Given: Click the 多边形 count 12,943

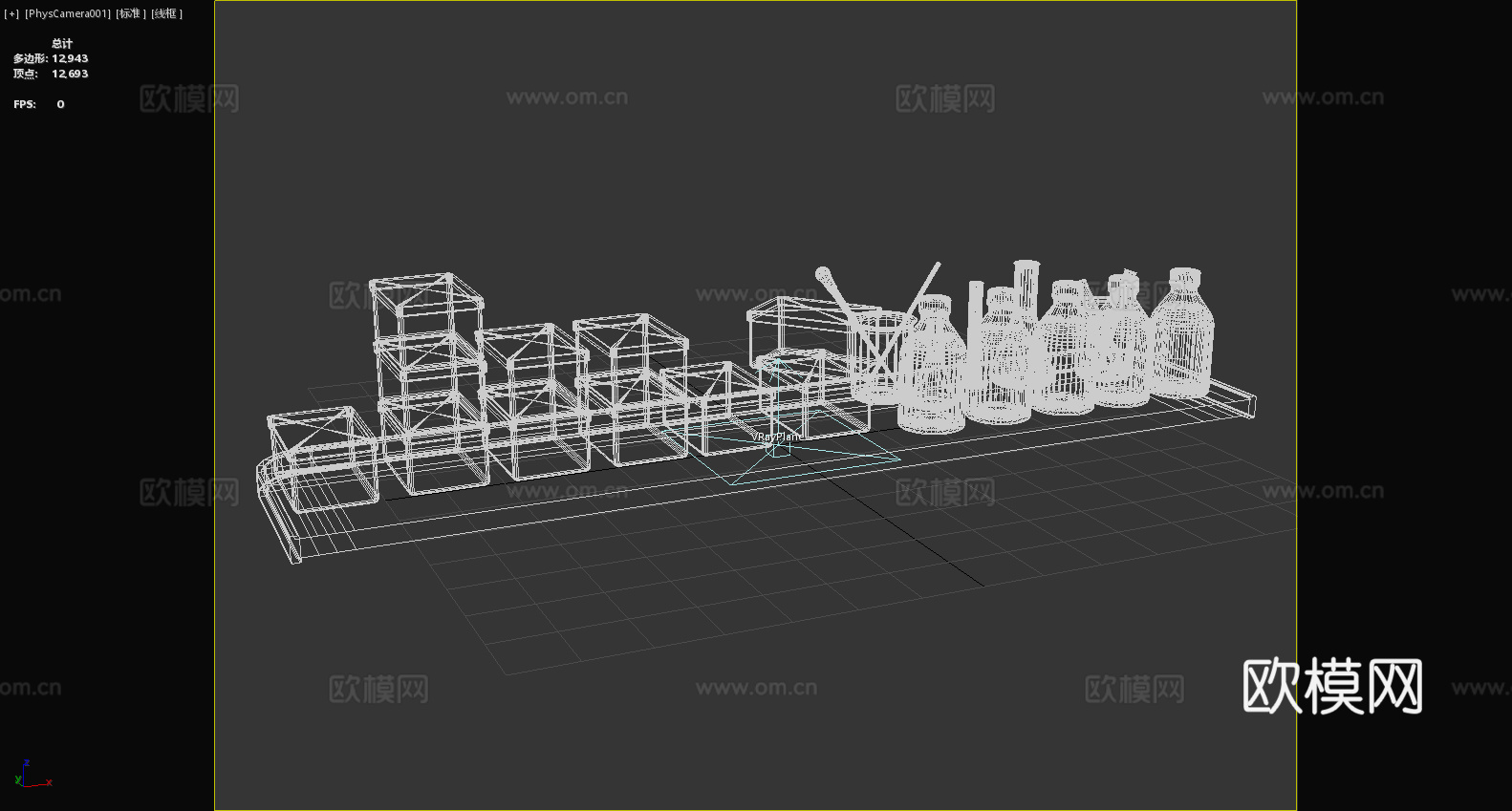Looking at the screenshot, I should coord(70,59).
